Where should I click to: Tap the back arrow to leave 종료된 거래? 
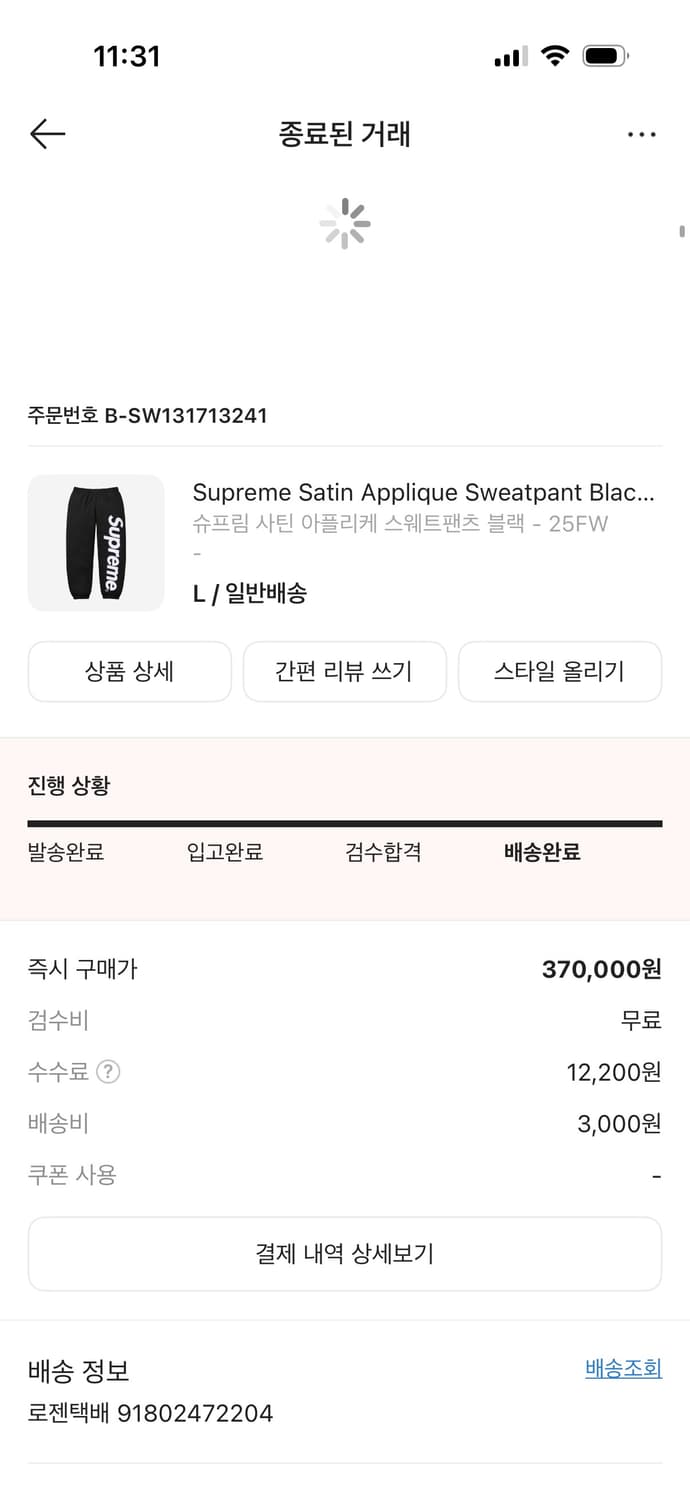coord(46,133)
